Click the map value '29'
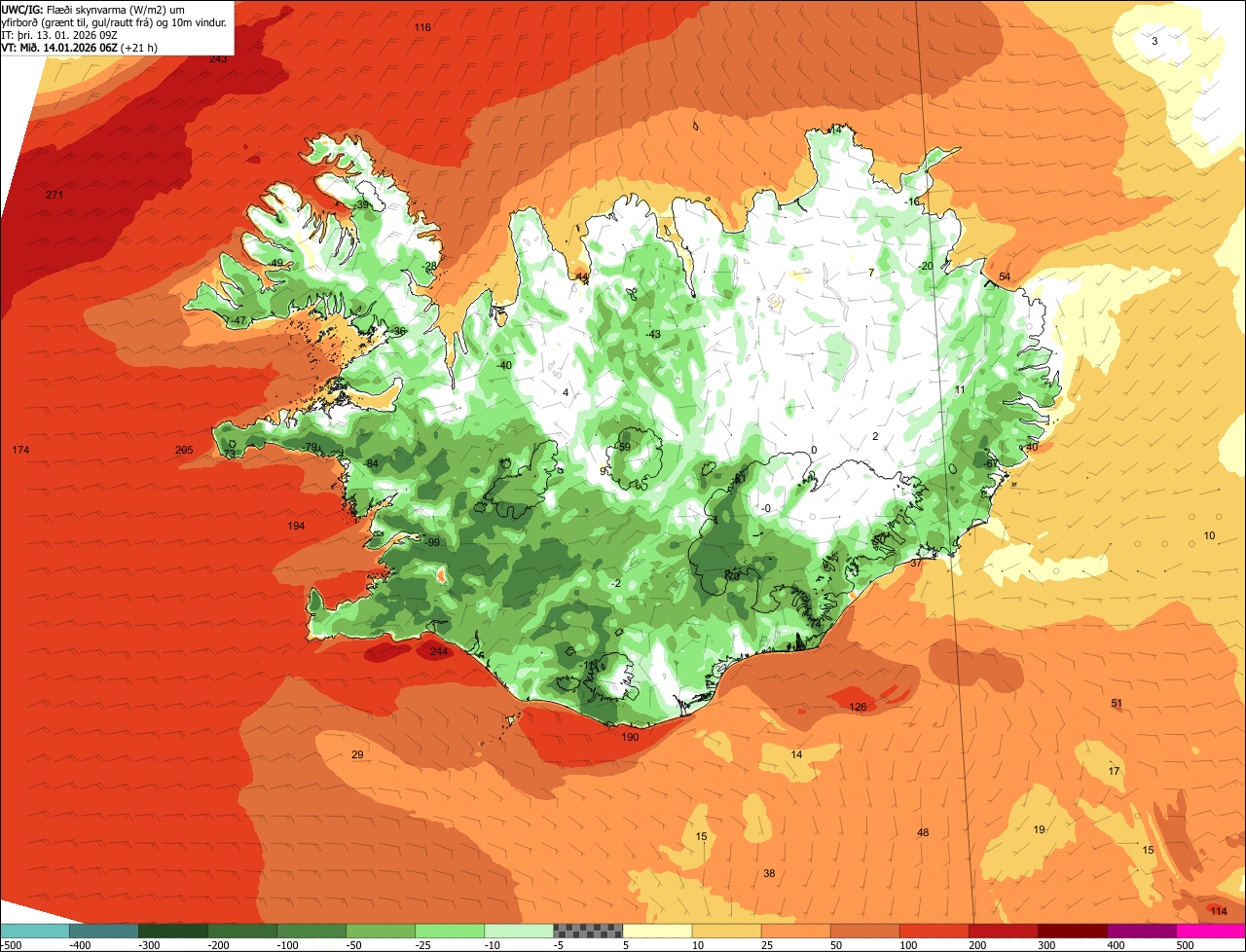1246x952 pixels. tap(357, 754)
